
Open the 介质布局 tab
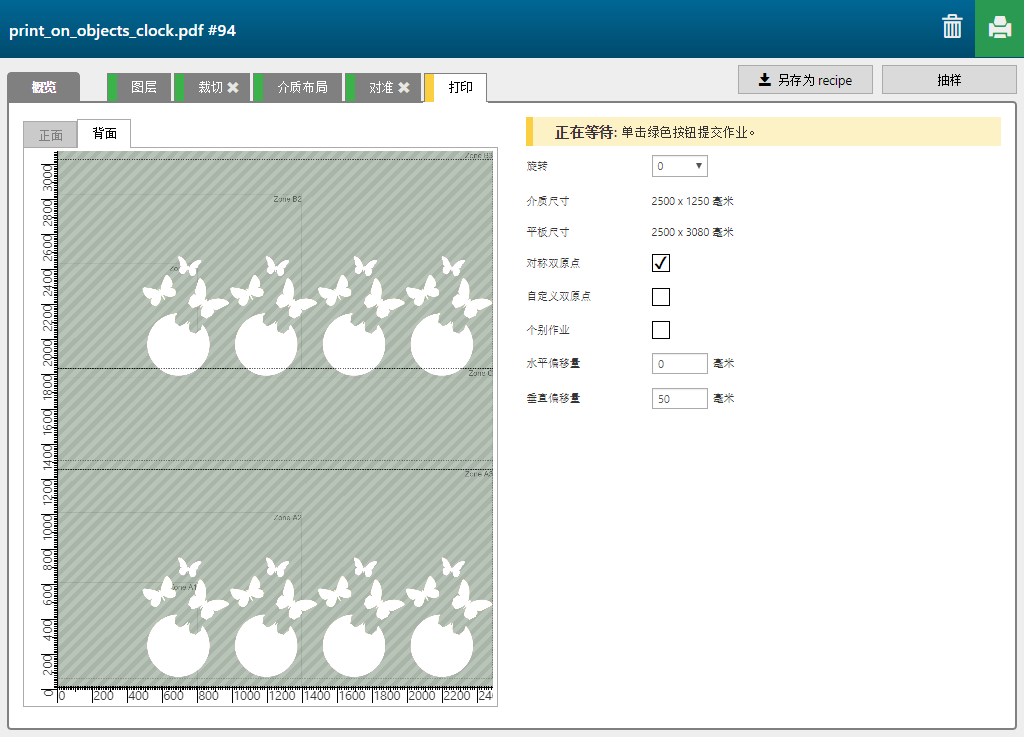click(x=298, y=87)
